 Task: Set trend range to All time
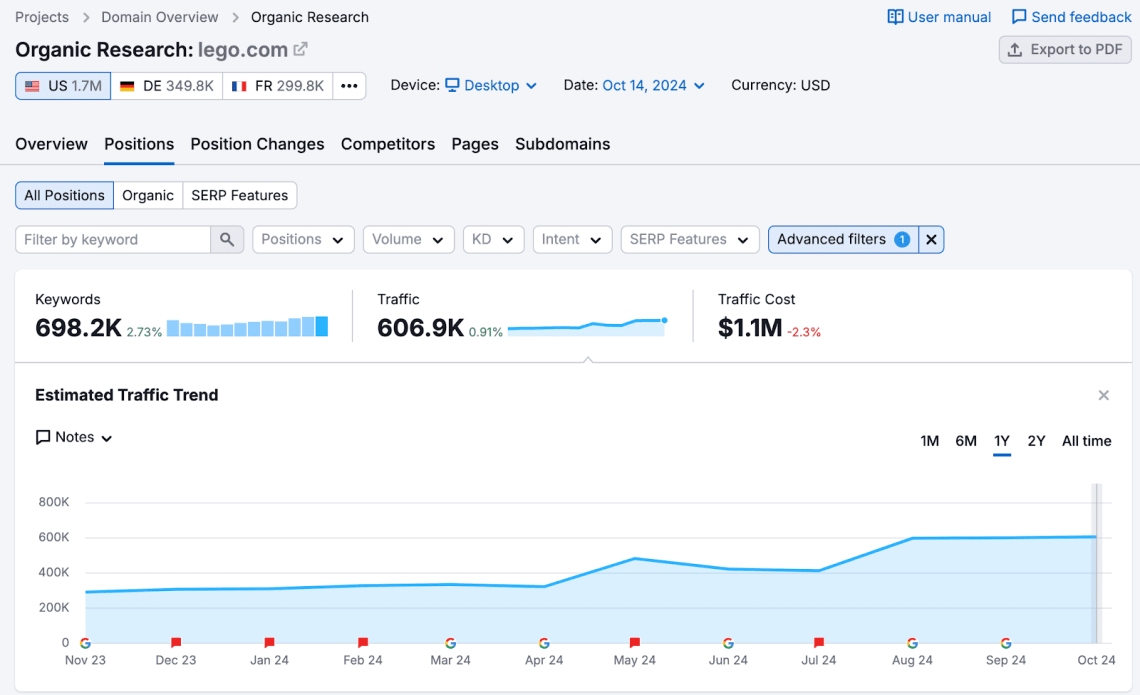coord(1086,441)
